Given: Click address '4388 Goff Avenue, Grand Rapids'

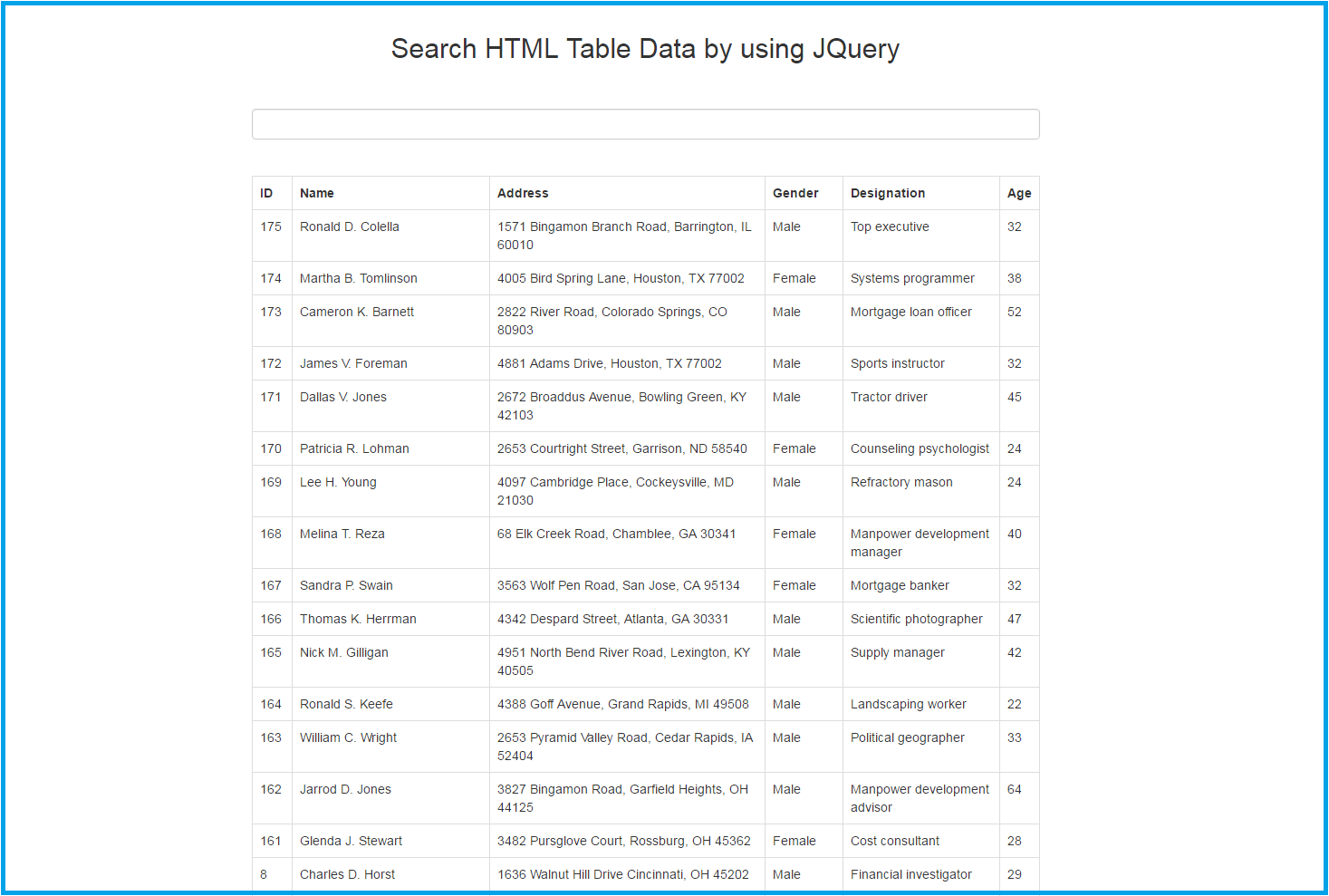Looking at the screenshot, I should [623, 704].
